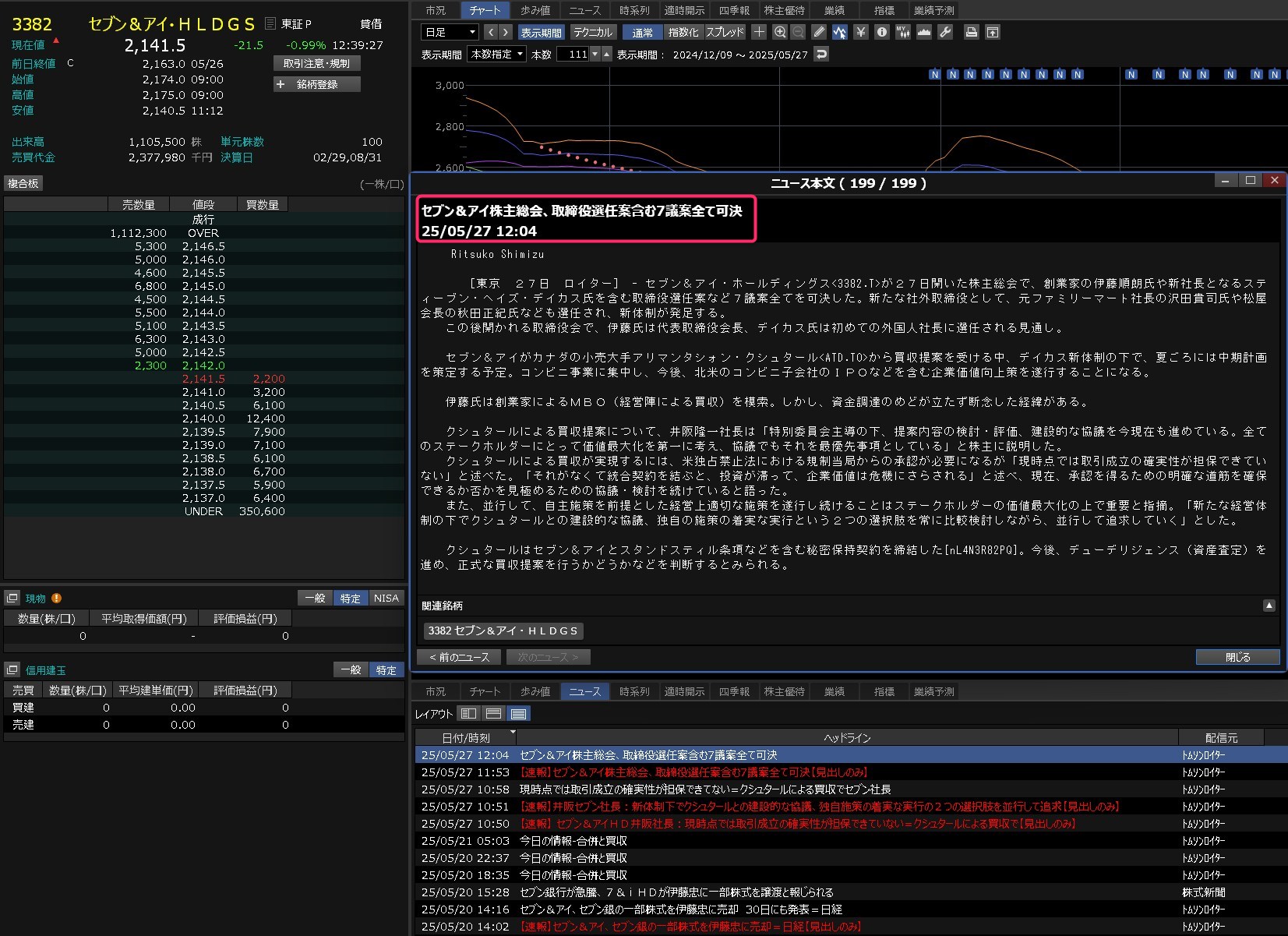This screenshot has height=936, width=1288.
Task: Open the 日足 chart interval dropdown
Action: pyautogui.click(x=450, y=32)
